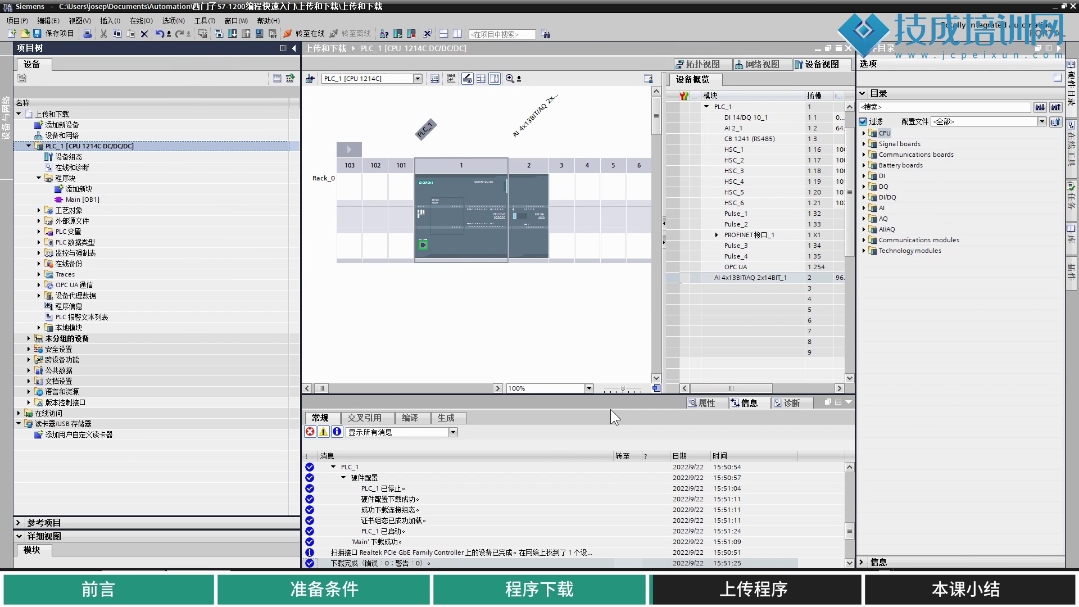Click the show module labels toolbar icon
The width and height of the screenshot is (1079, 607).
[x=467, y=79]
